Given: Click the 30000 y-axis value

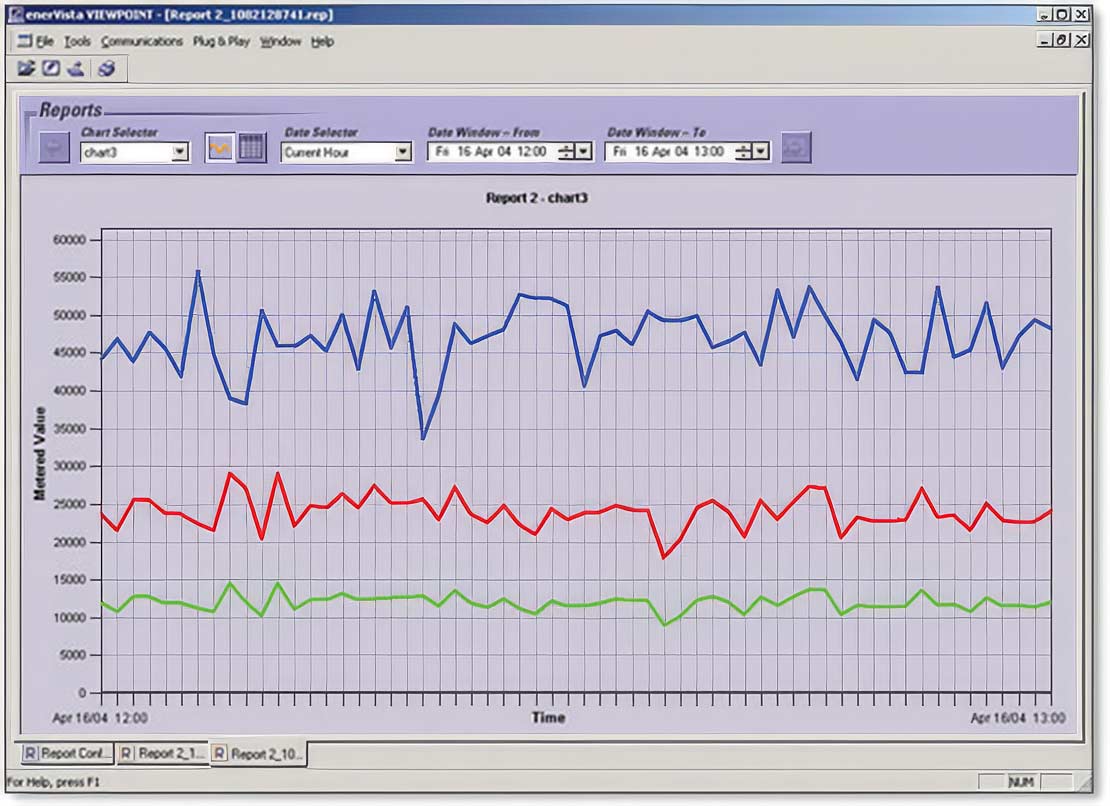Looking at the screenshot, I should click(x=69, y=466).
